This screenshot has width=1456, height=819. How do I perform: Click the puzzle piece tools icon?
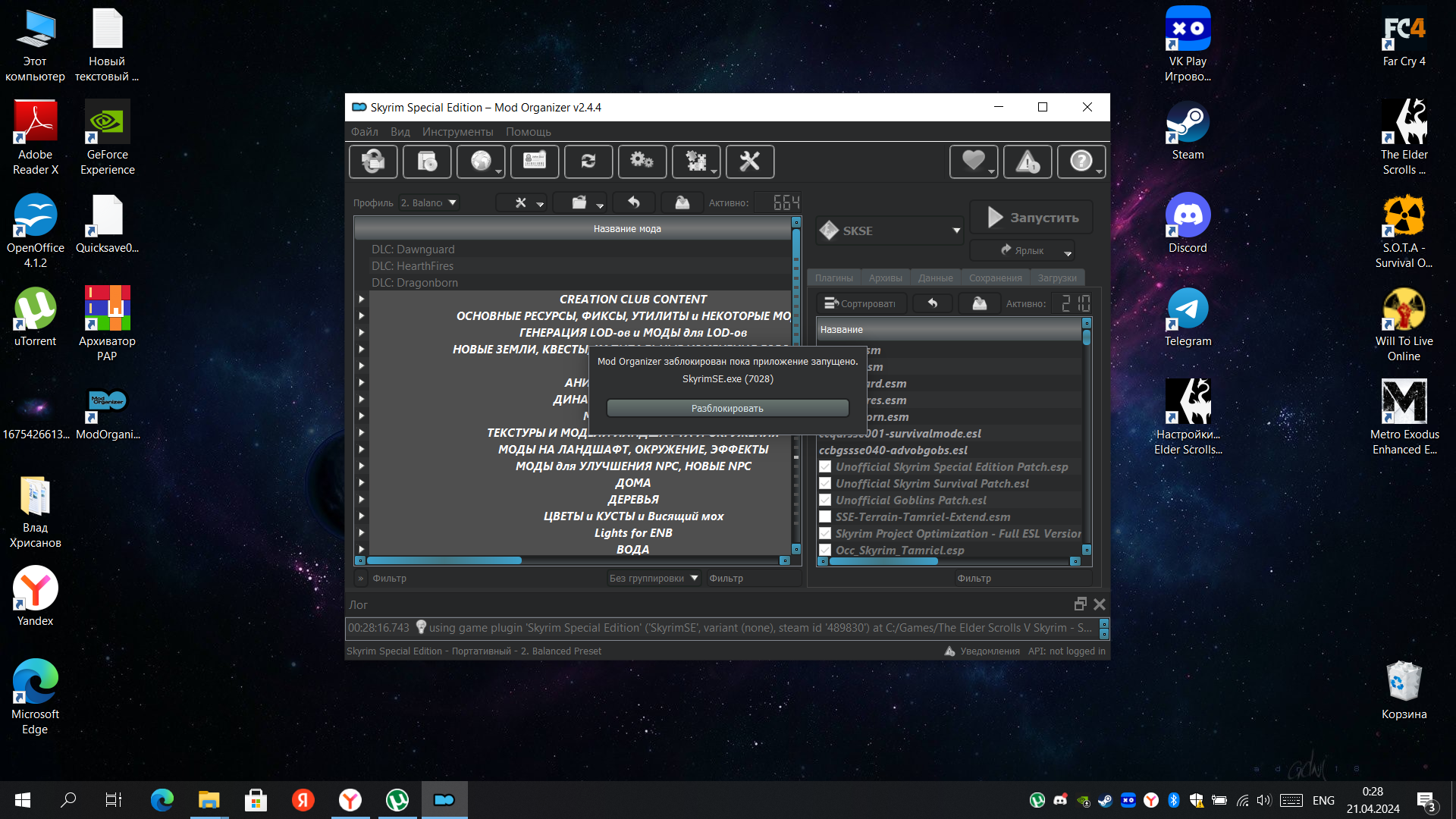(696, 162)
